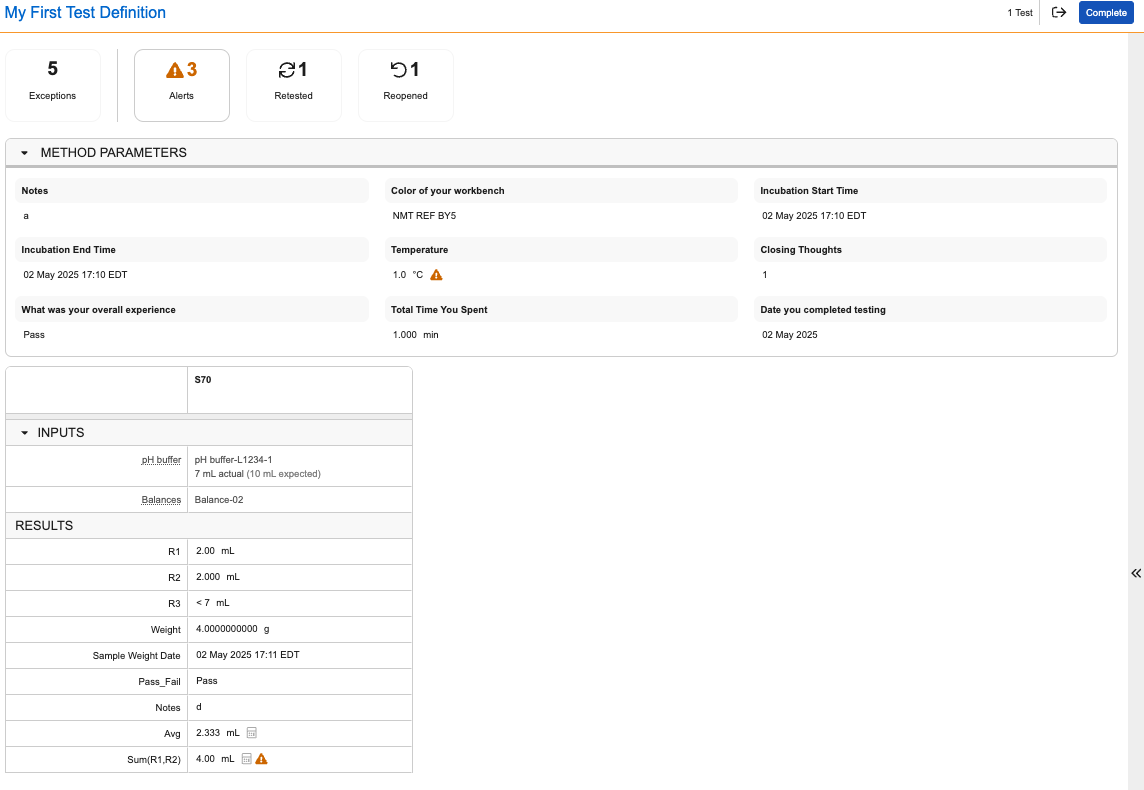The width and height of the screenshot is (1144, 790).
Task: Click the R1 value 2.00 mL
Action: pyautogui.click(x=215, y=551)
